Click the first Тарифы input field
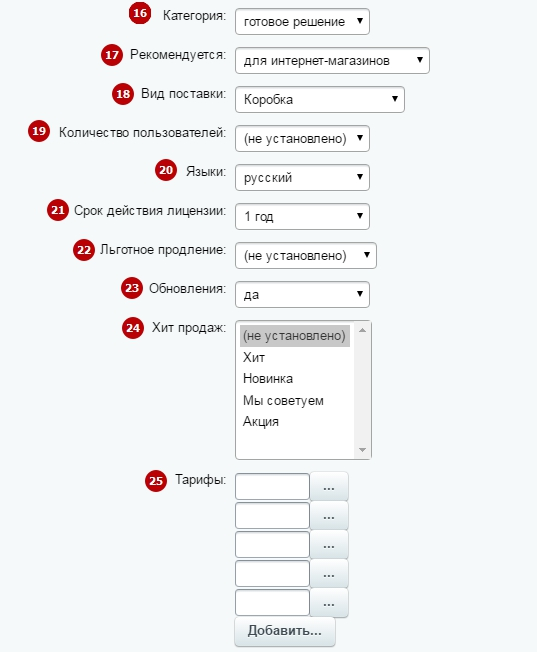This screenshot has height=652, width=537. point(272,486)
